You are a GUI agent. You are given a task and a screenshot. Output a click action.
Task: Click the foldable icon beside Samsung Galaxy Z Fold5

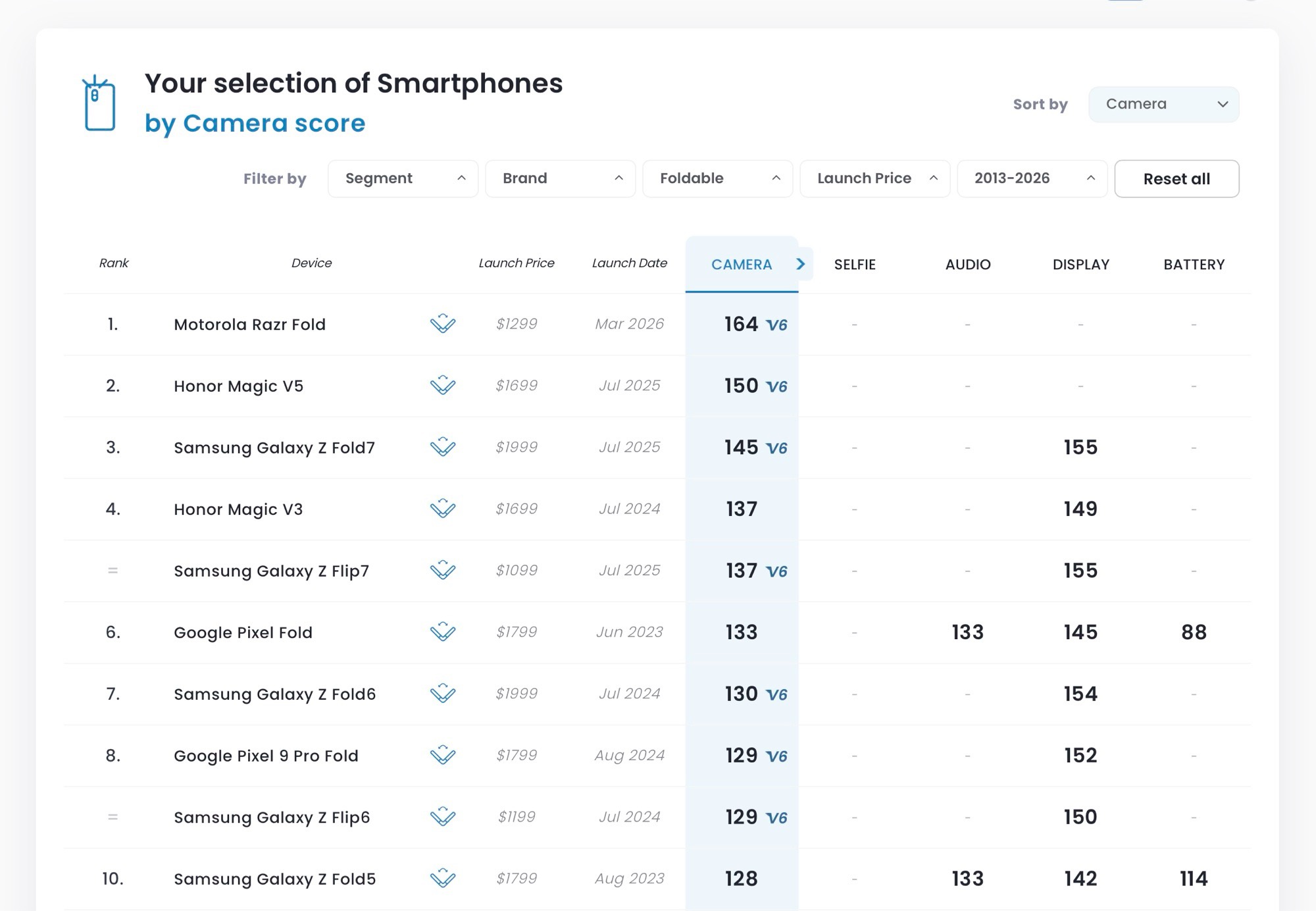coord(443,879)
